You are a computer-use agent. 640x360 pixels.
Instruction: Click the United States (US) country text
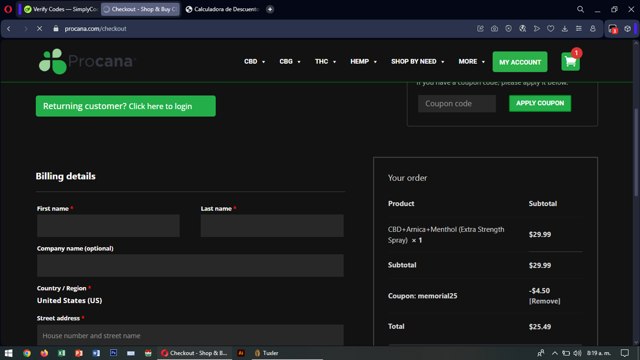(69, 300)
